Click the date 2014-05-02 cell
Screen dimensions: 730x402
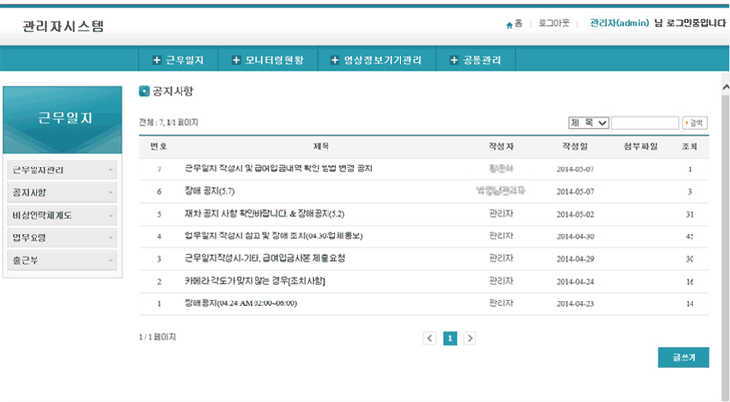[x=575, y=214]
